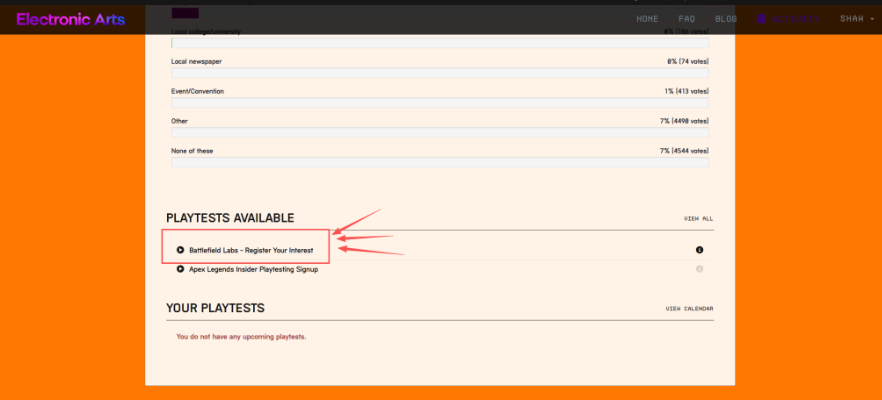Open the HOME navigation link
Screen dimensions: 882x400
click(x=647, y=19)
